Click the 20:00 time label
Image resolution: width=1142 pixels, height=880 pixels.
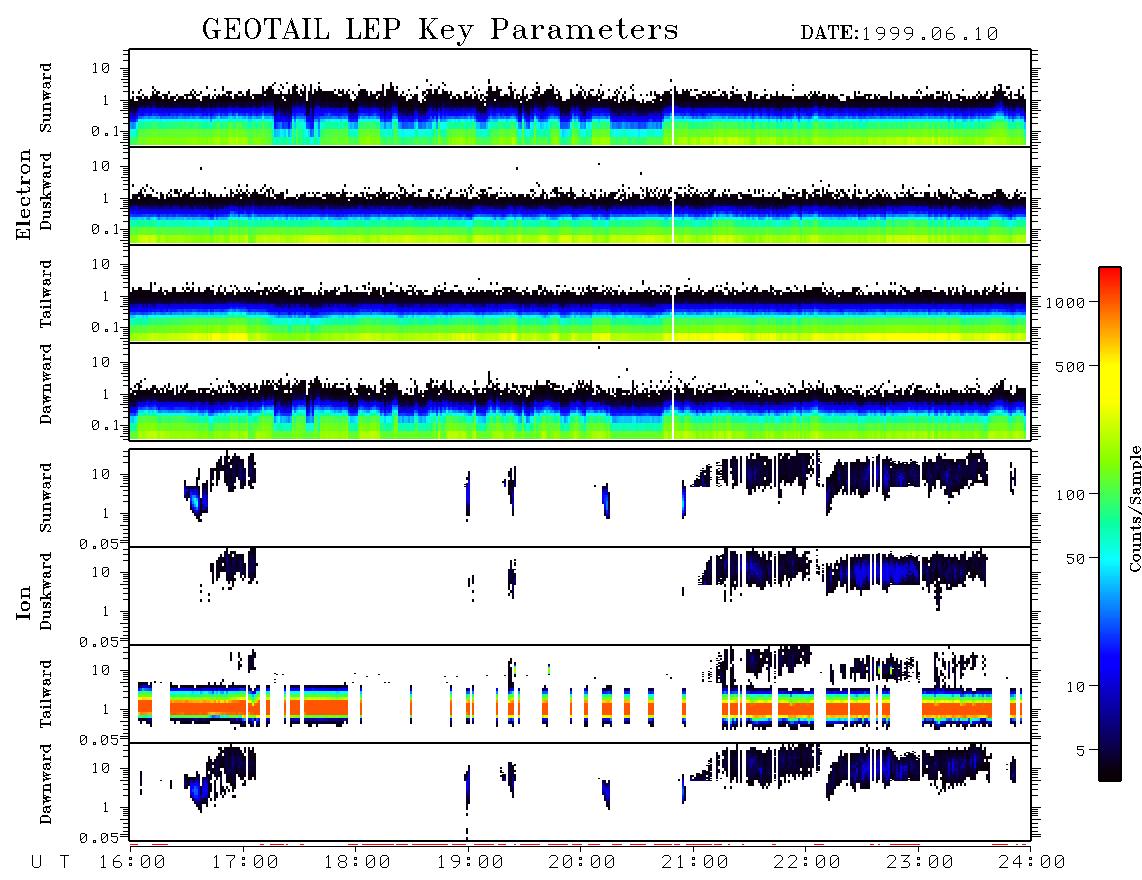582,862
